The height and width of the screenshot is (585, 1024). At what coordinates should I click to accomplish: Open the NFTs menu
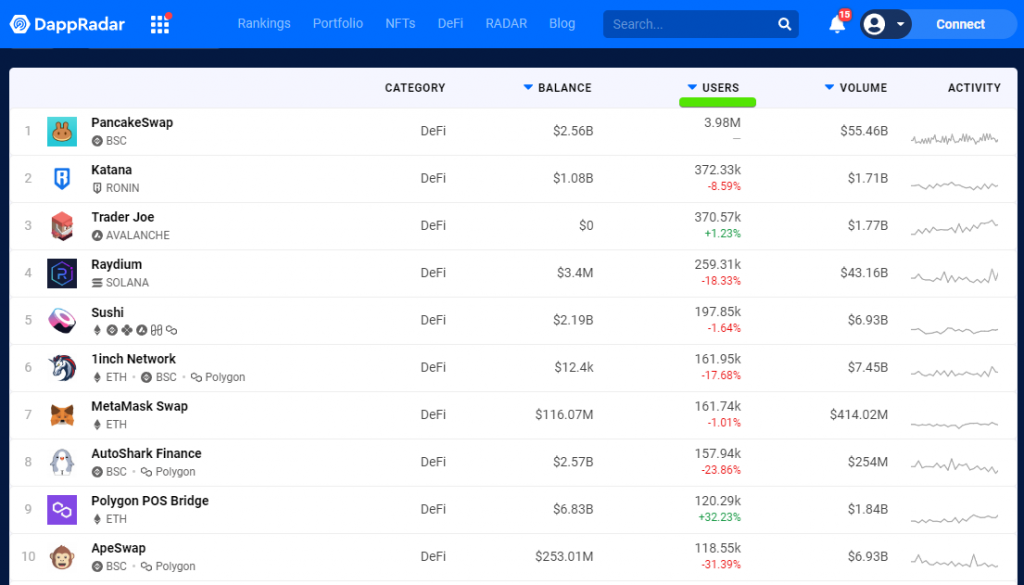pos(400,24)
